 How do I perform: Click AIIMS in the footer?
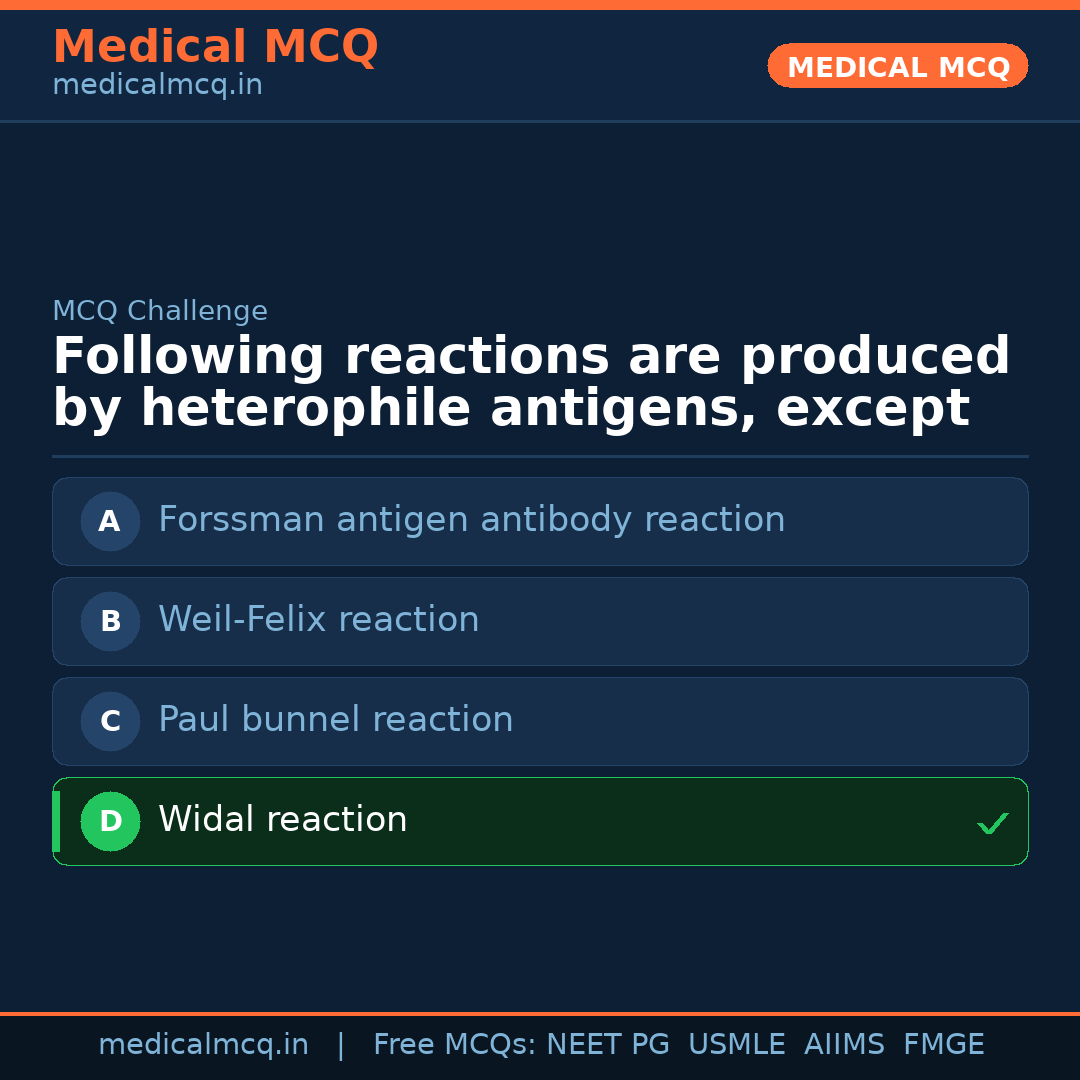click(844, 1045)
